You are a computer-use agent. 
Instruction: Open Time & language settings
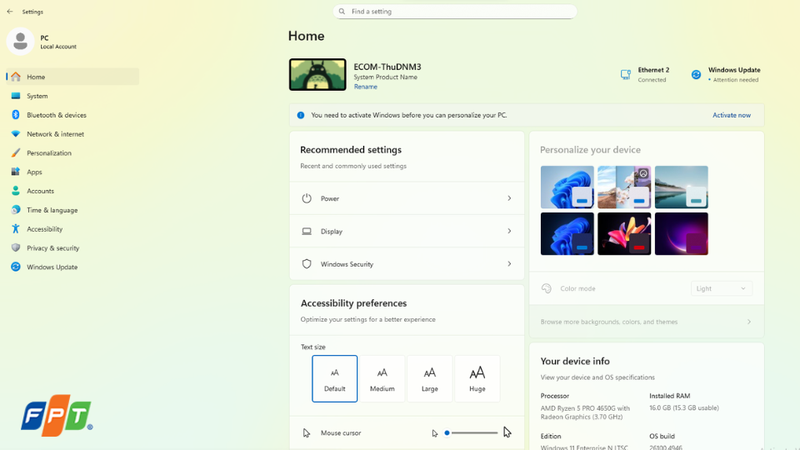72,210
